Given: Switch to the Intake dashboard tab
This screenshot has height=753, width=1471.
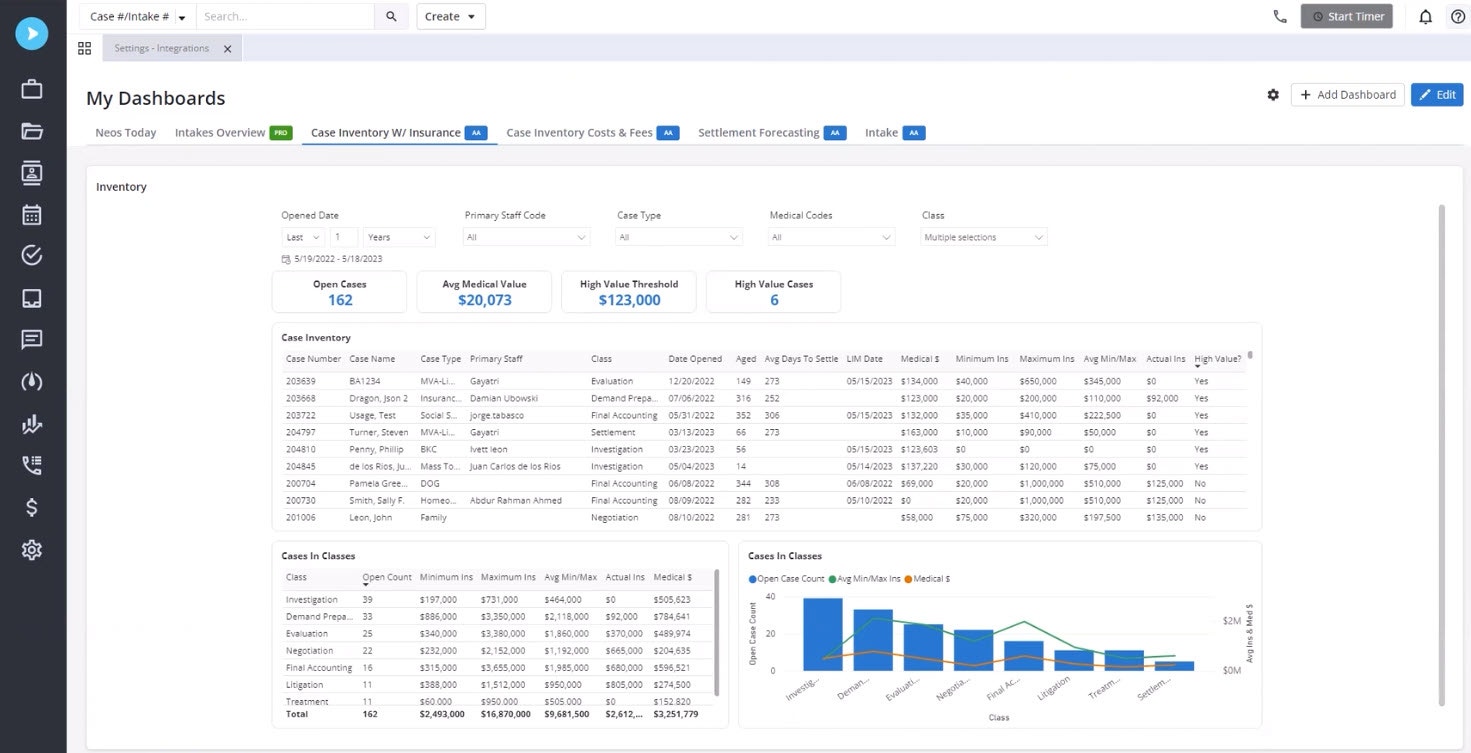Looking at the screenshot, I should tap(881, 133).
